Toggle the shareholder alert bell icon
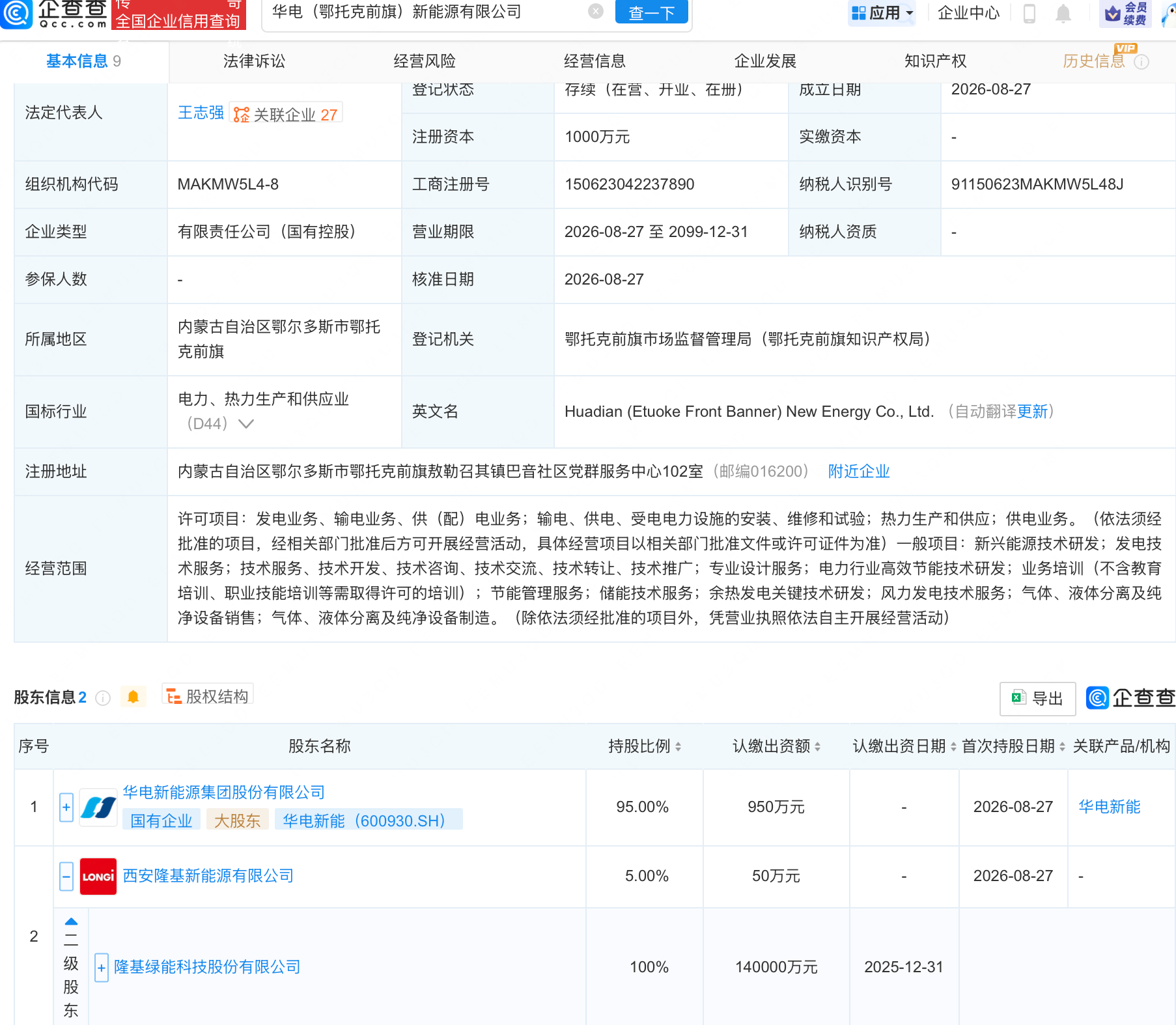 click(x=133, y=697)
